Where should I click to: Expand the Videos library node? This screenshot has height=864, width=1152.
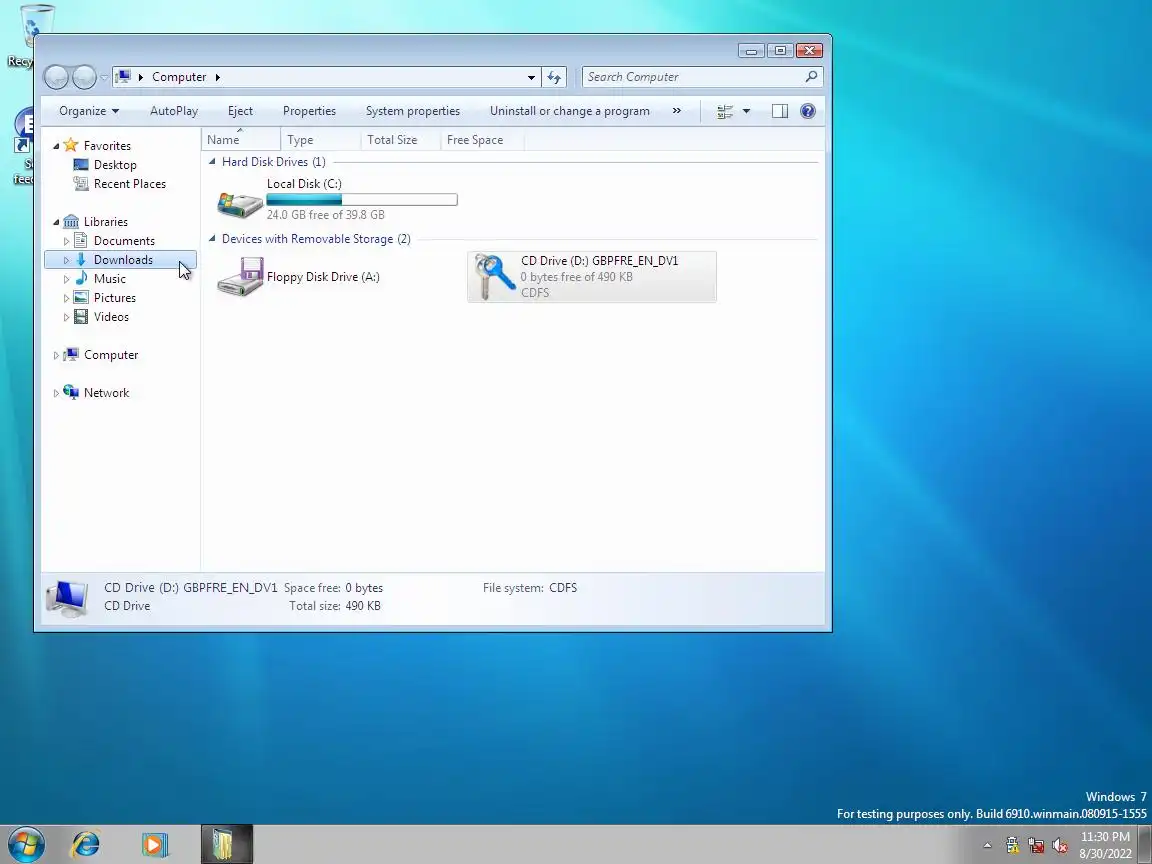66,317
